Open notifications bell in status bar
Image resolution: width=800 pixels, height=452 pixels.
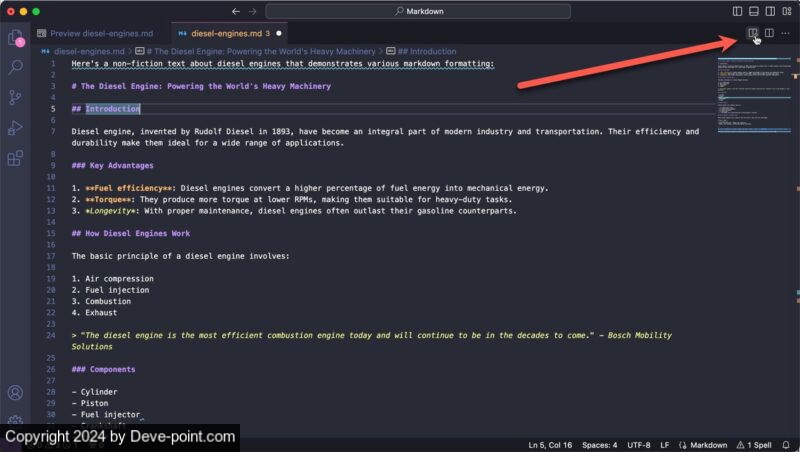[787, 444]
